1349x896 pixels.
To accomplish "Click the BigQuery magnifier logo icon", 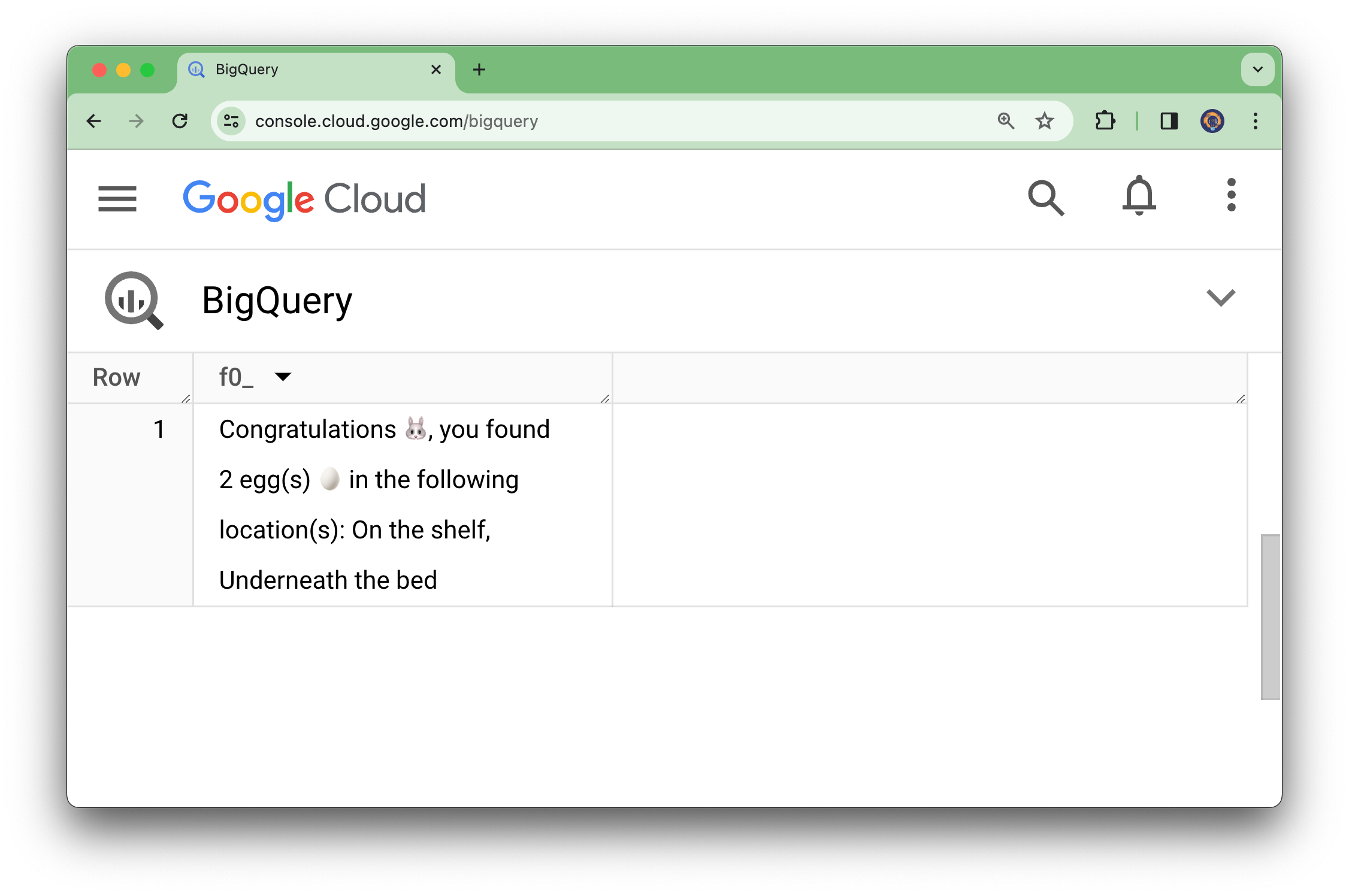I will (x=133, y=300).
